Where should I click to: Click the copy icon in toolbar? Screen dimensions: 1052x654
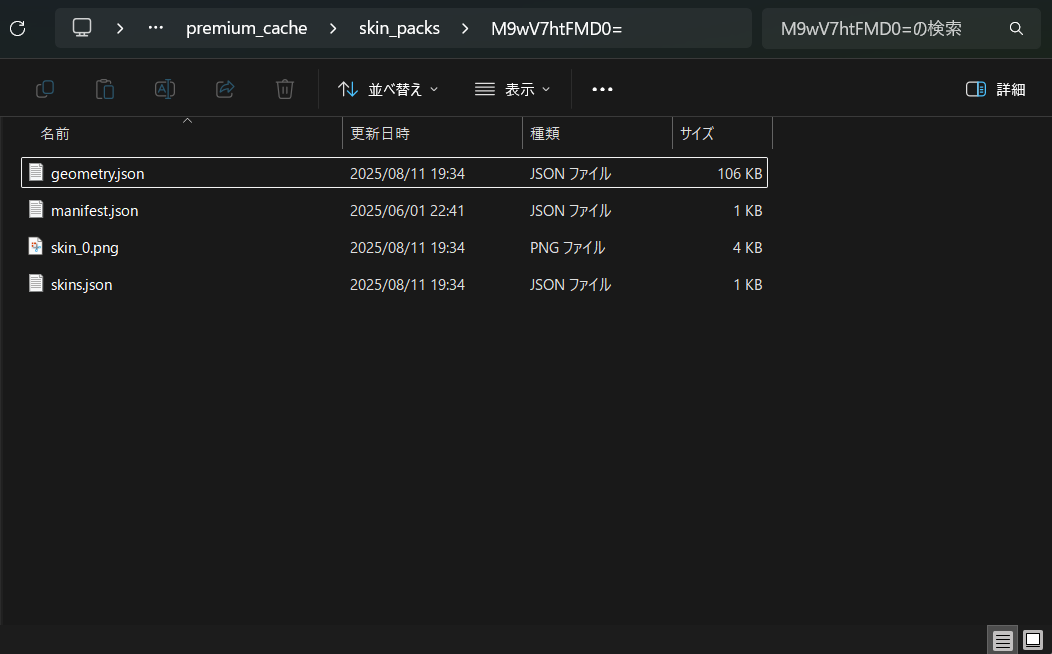coord(45,89)
